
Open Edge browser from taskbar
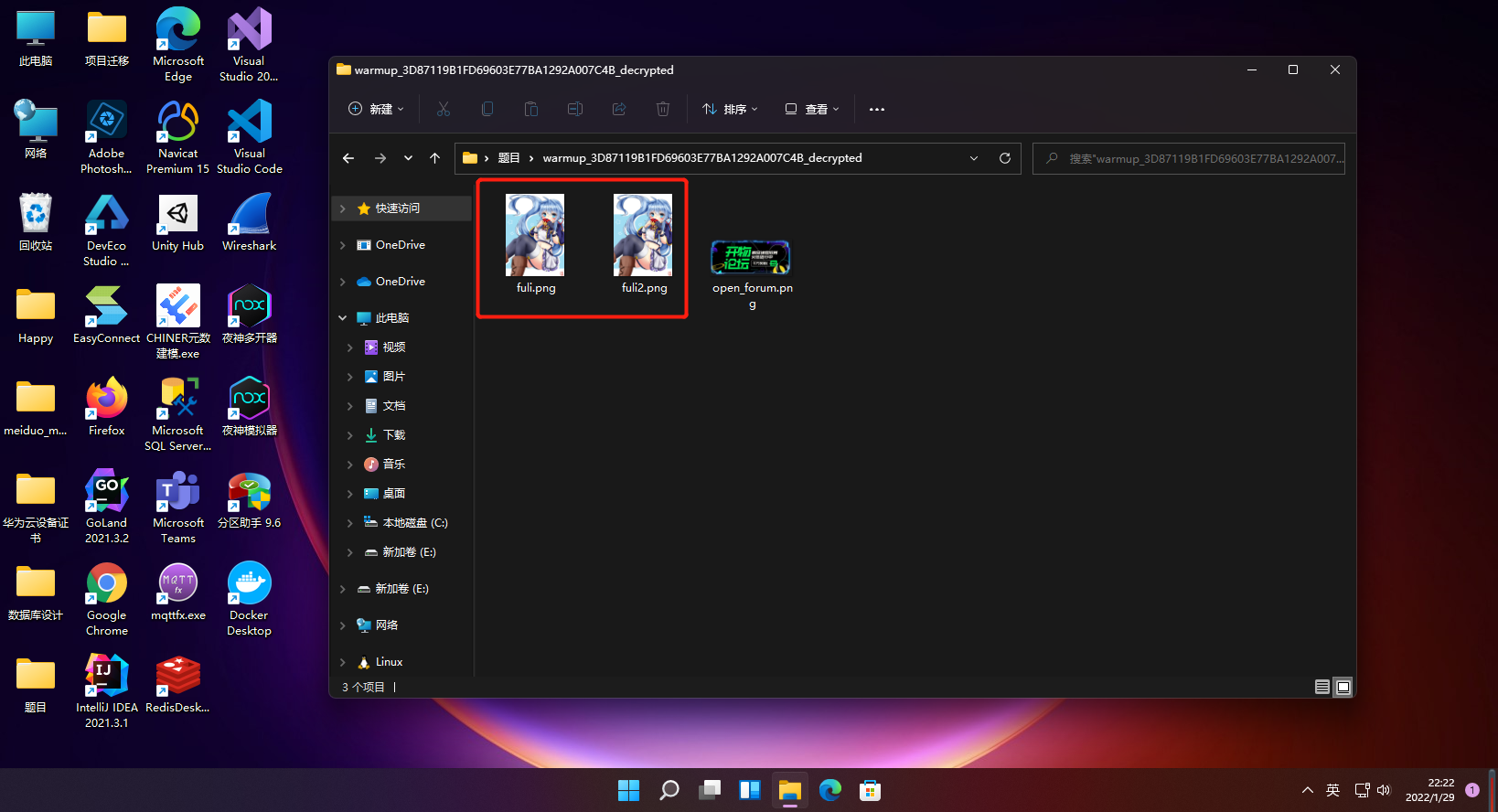(x=830, y=790)
